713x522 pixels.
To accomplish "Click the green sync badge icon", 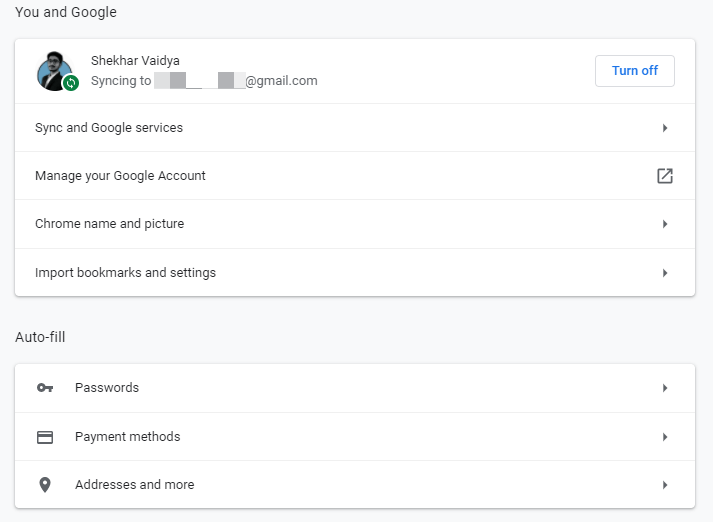I will pos(71,83).
